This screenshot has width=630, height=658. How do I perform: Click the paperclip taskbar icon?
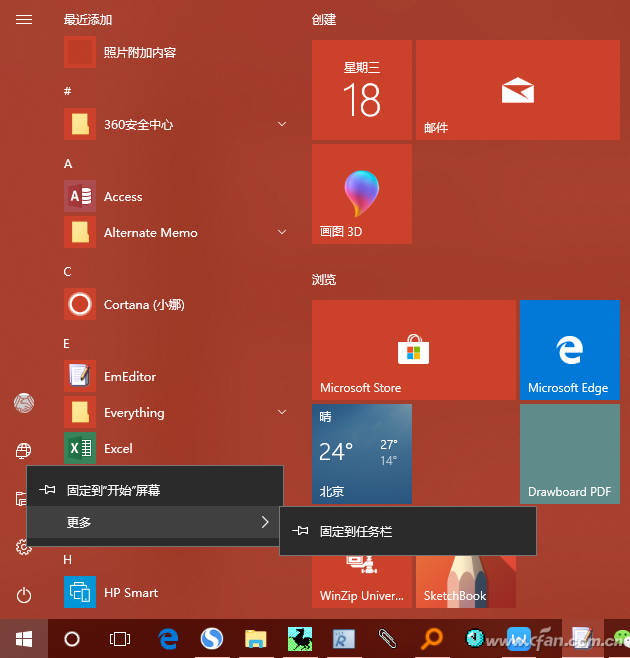pos(387,639)
